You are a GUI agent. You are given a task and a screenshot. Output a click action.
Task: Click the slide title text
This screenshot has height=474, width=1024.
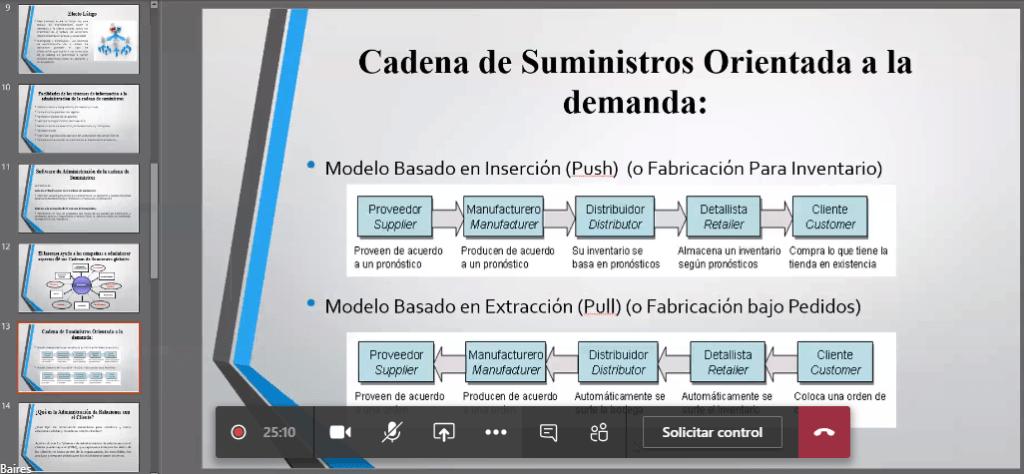point(634,81)
